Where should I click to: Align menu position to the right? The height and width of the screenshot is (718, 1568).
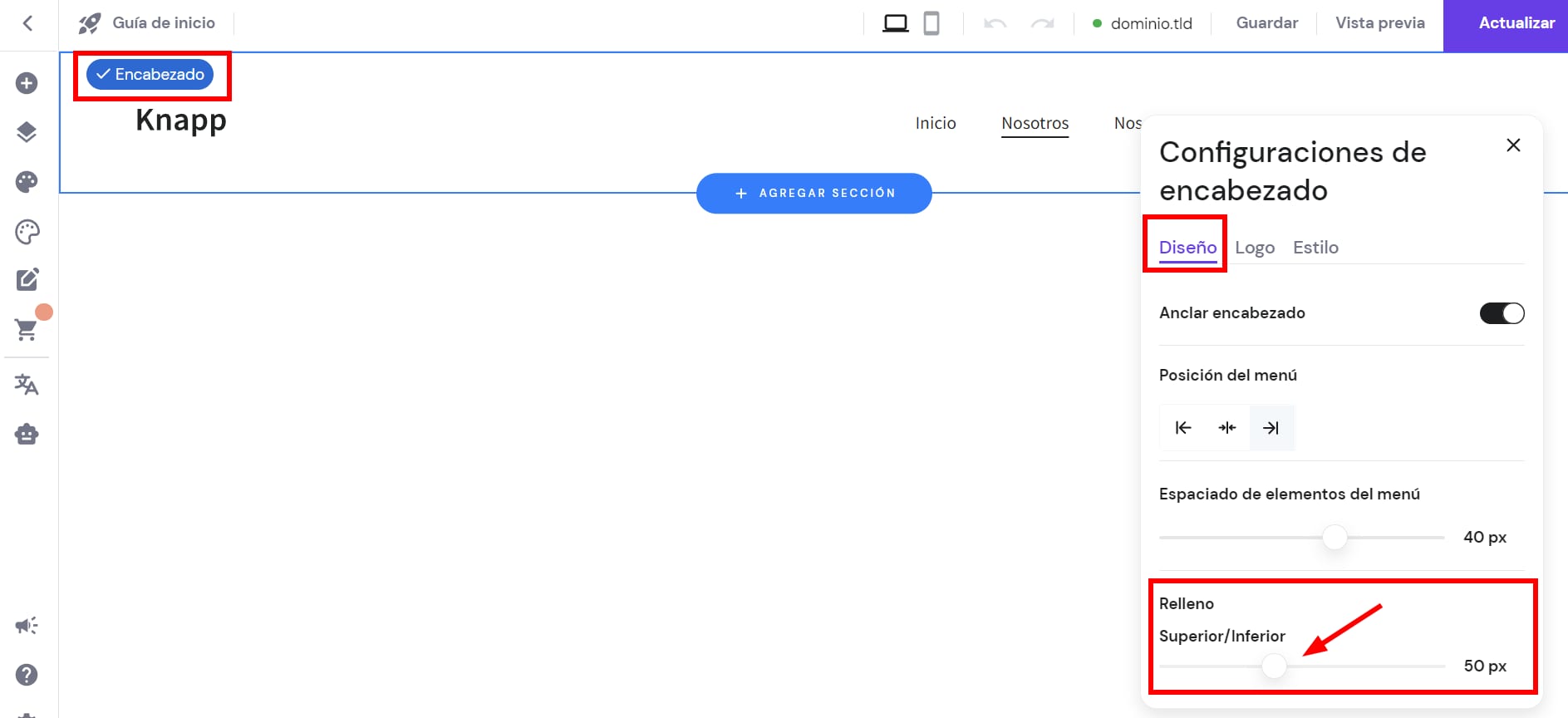1271,428
